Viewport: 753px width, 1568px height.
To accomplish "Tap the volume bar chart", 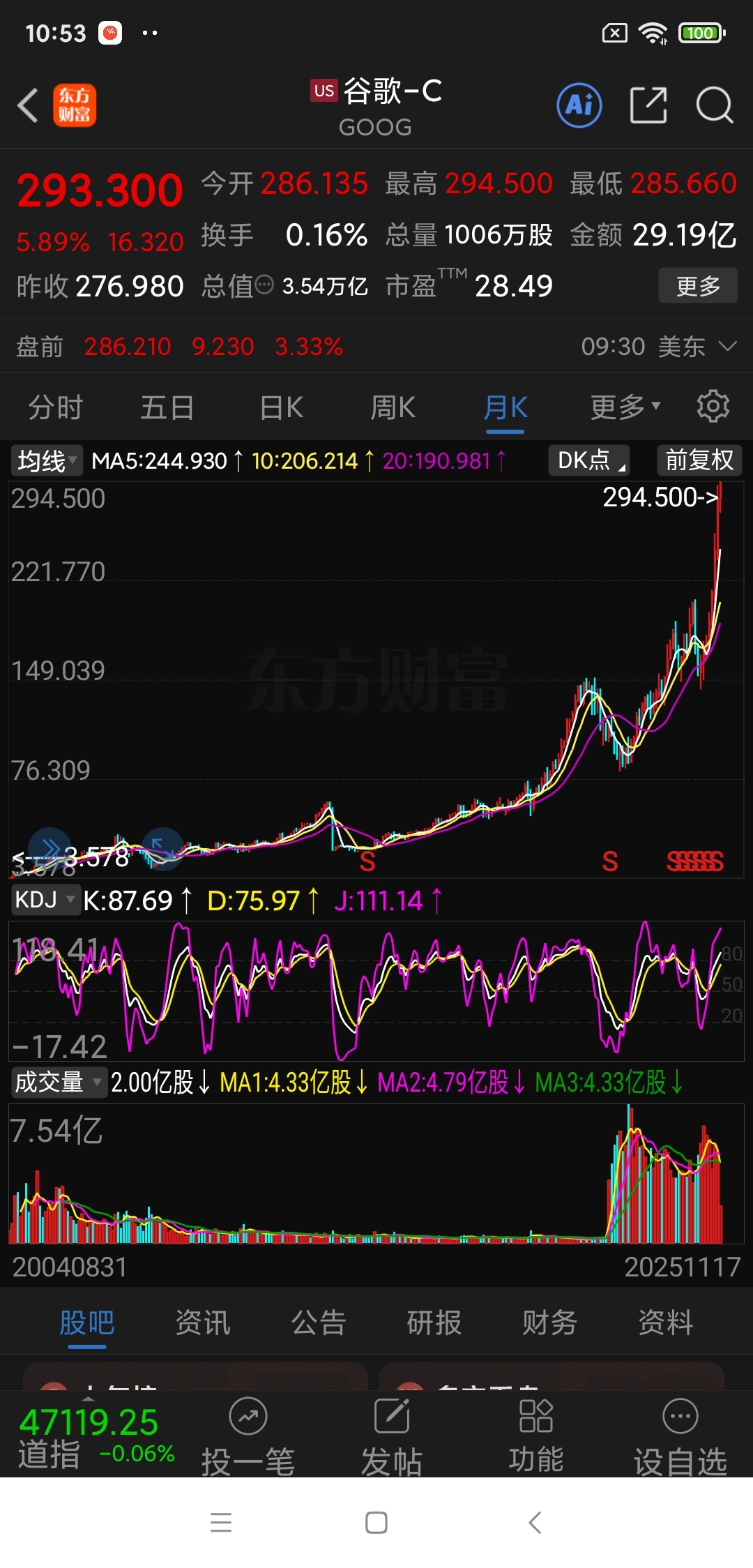I will pos(376,1174).
